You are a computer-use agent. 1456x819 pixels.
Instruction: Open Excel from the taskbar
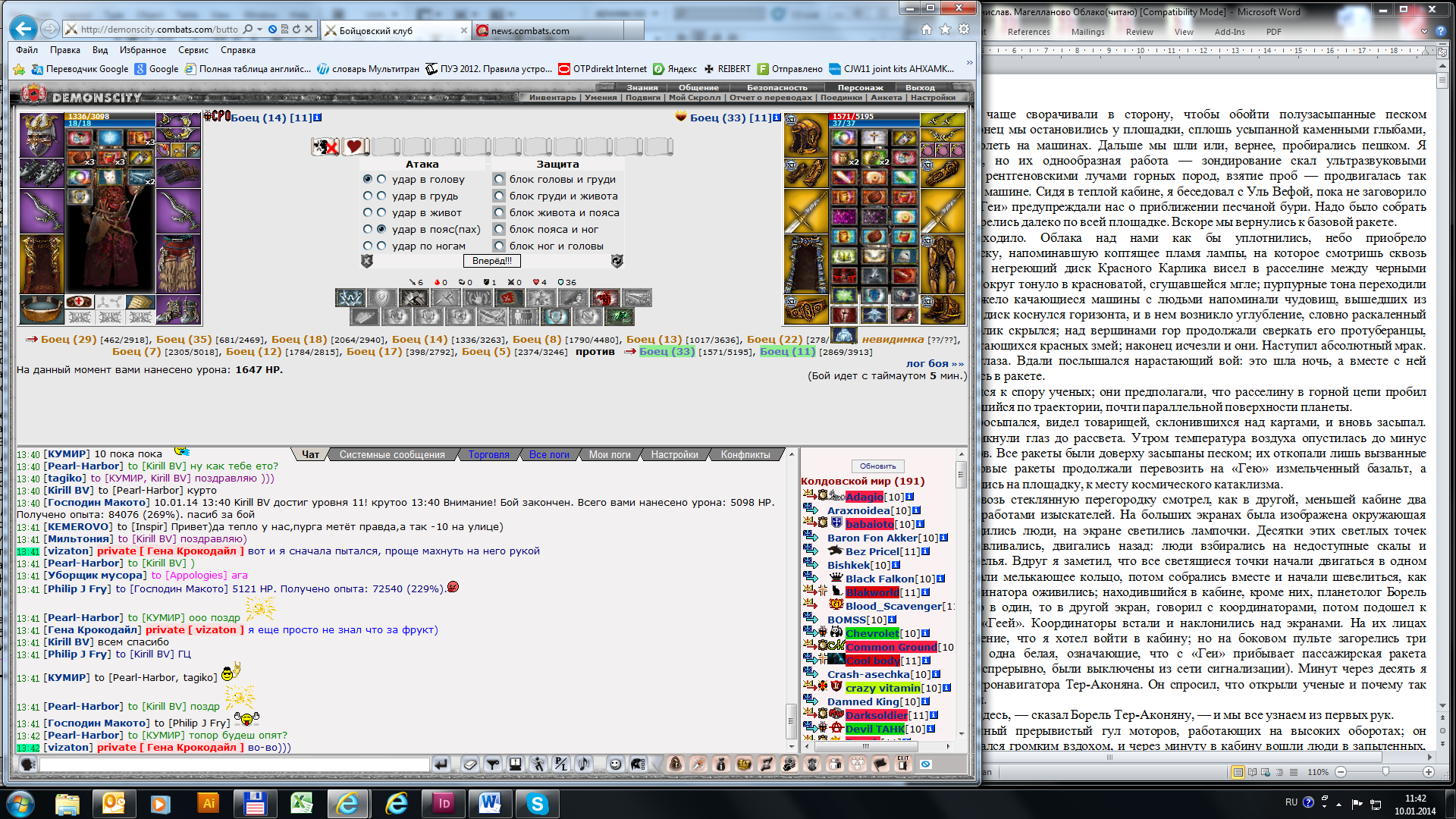click(x=302, y=803)
